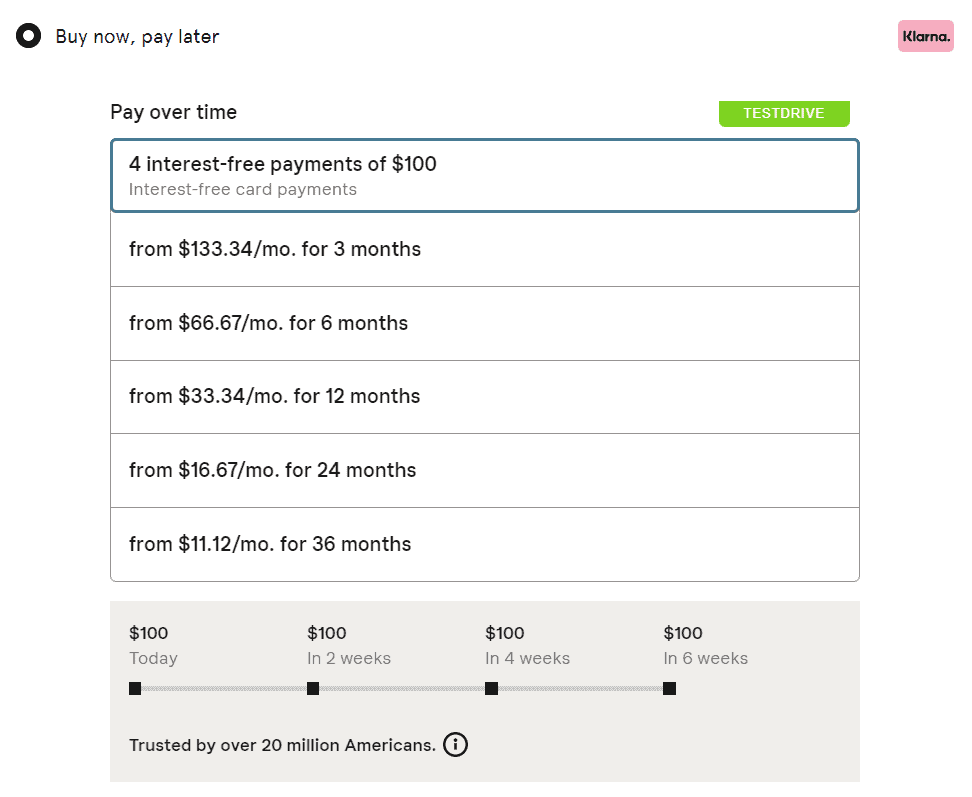Select $133.34/mo. for 3 months plan
This screenshot has width=972, height=797.
484,250
